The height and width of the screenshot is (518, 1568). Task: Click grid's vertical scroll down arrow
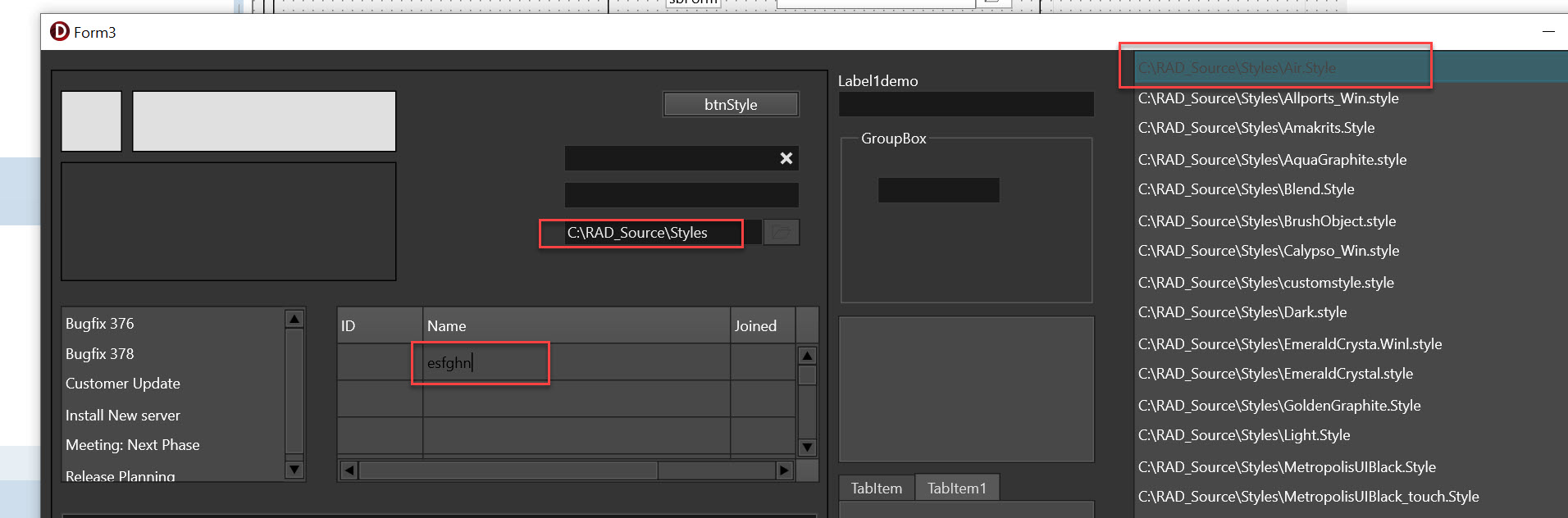pyautogui.click(x=807, y=448)
